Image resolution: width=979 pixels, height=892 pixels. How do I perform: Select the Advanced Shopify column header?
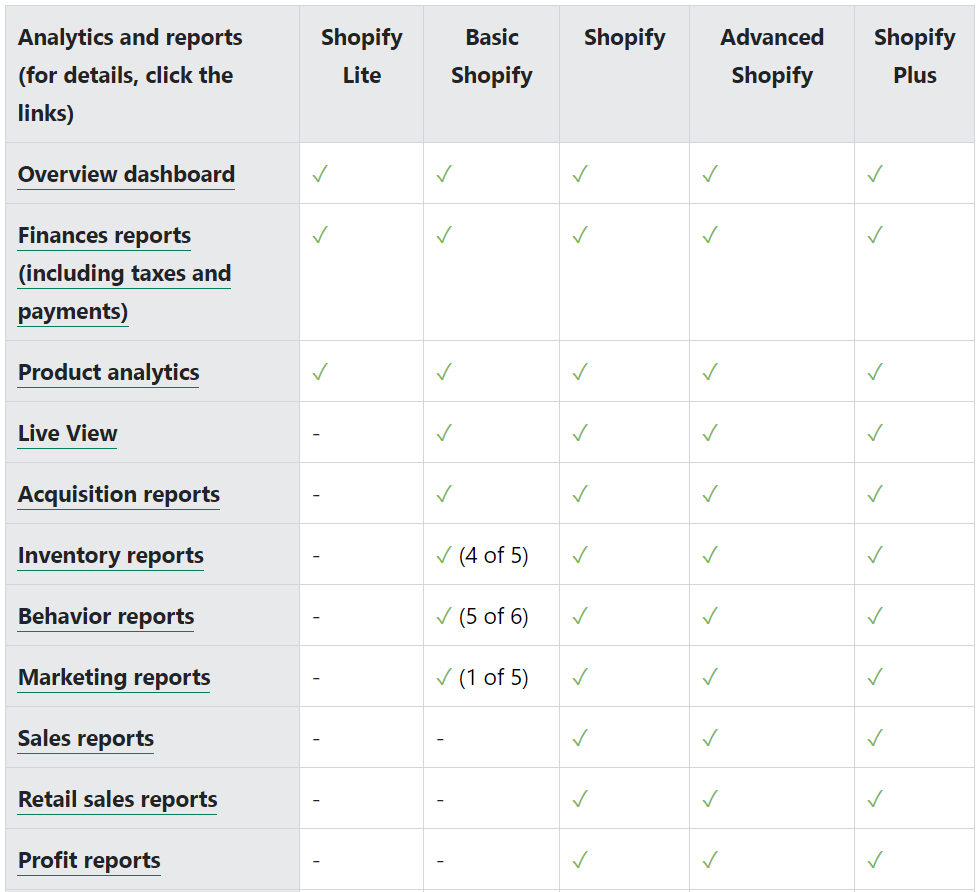point(772,57)
